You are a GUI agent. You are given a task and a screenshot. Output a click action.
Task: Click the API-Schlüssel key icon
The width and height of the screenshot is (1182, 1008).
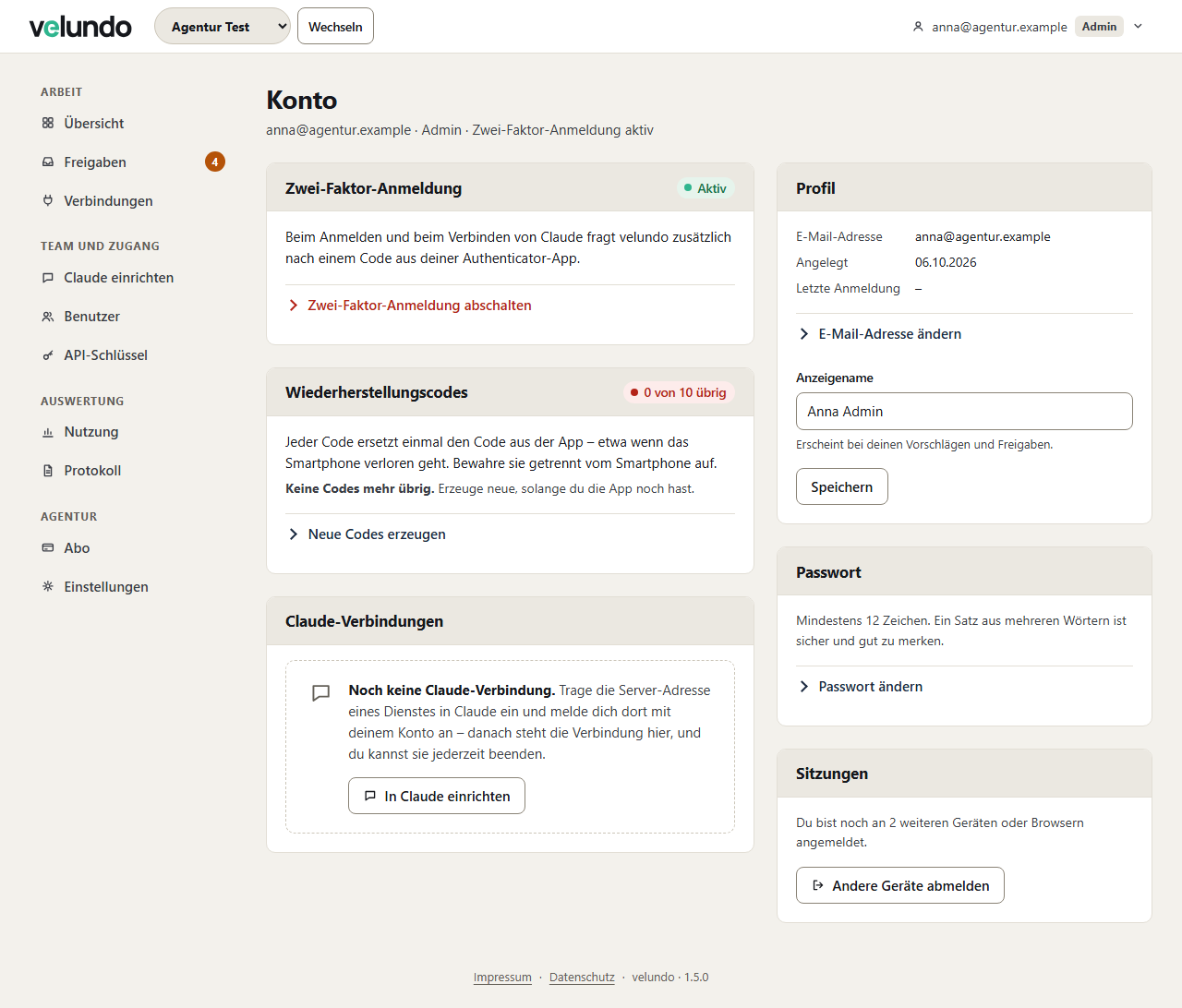48,354
